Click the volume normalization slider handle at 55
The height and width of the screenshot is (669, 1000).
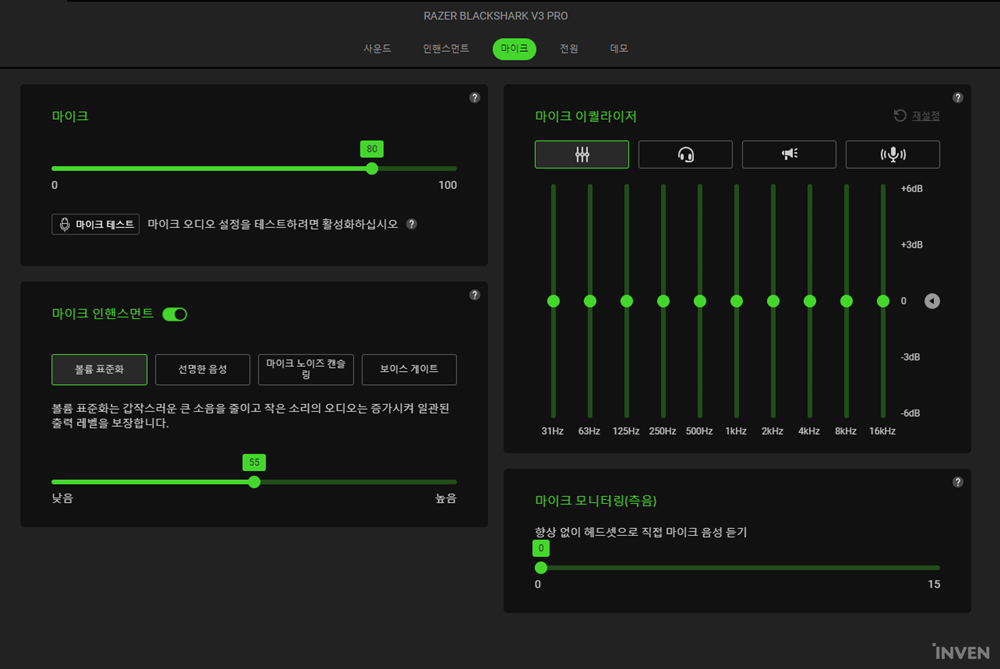[254, 482]
